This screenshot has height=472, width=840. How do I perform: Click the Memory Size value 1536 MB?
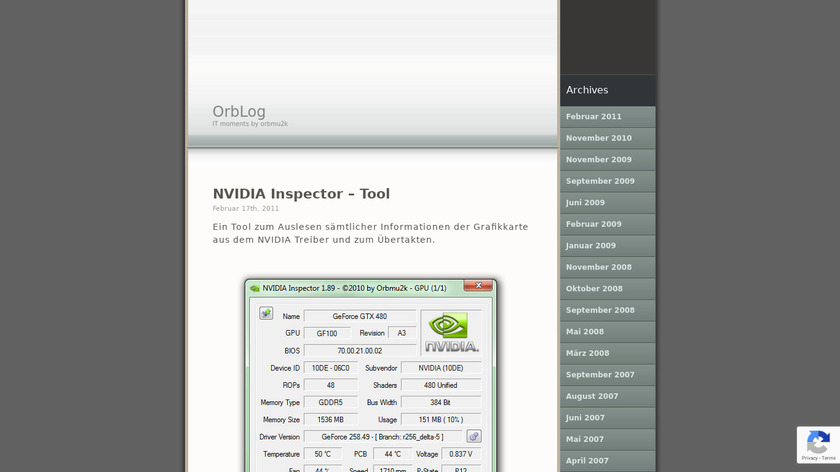331,419
